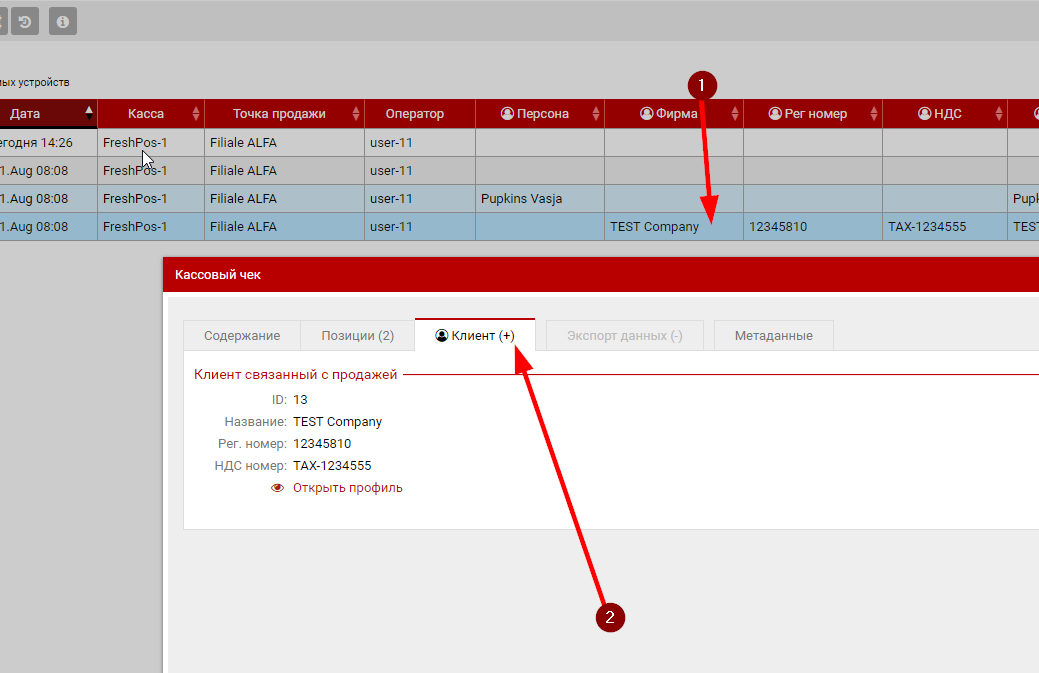Click the person icon in Персона header
1039x673 pixels.
(x=507, y=114)
